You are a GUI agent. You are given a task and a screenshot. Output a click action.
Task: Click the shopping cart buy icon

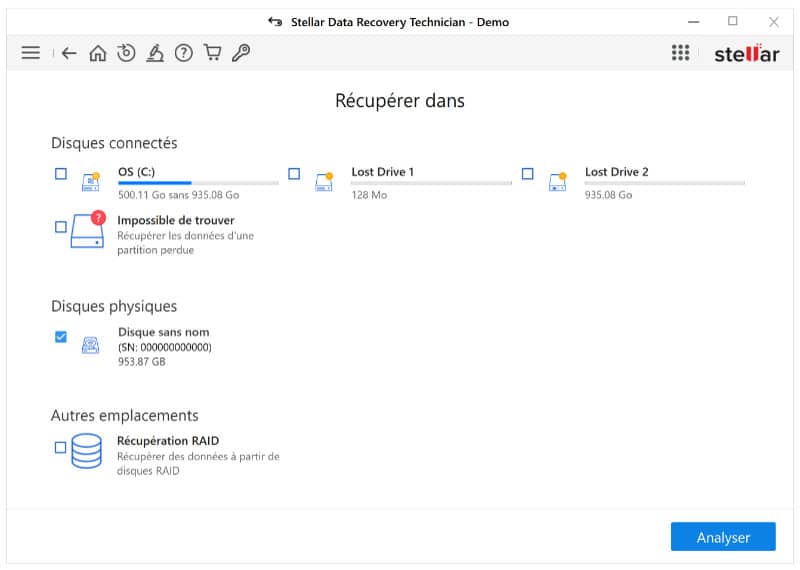pos(212,53)
